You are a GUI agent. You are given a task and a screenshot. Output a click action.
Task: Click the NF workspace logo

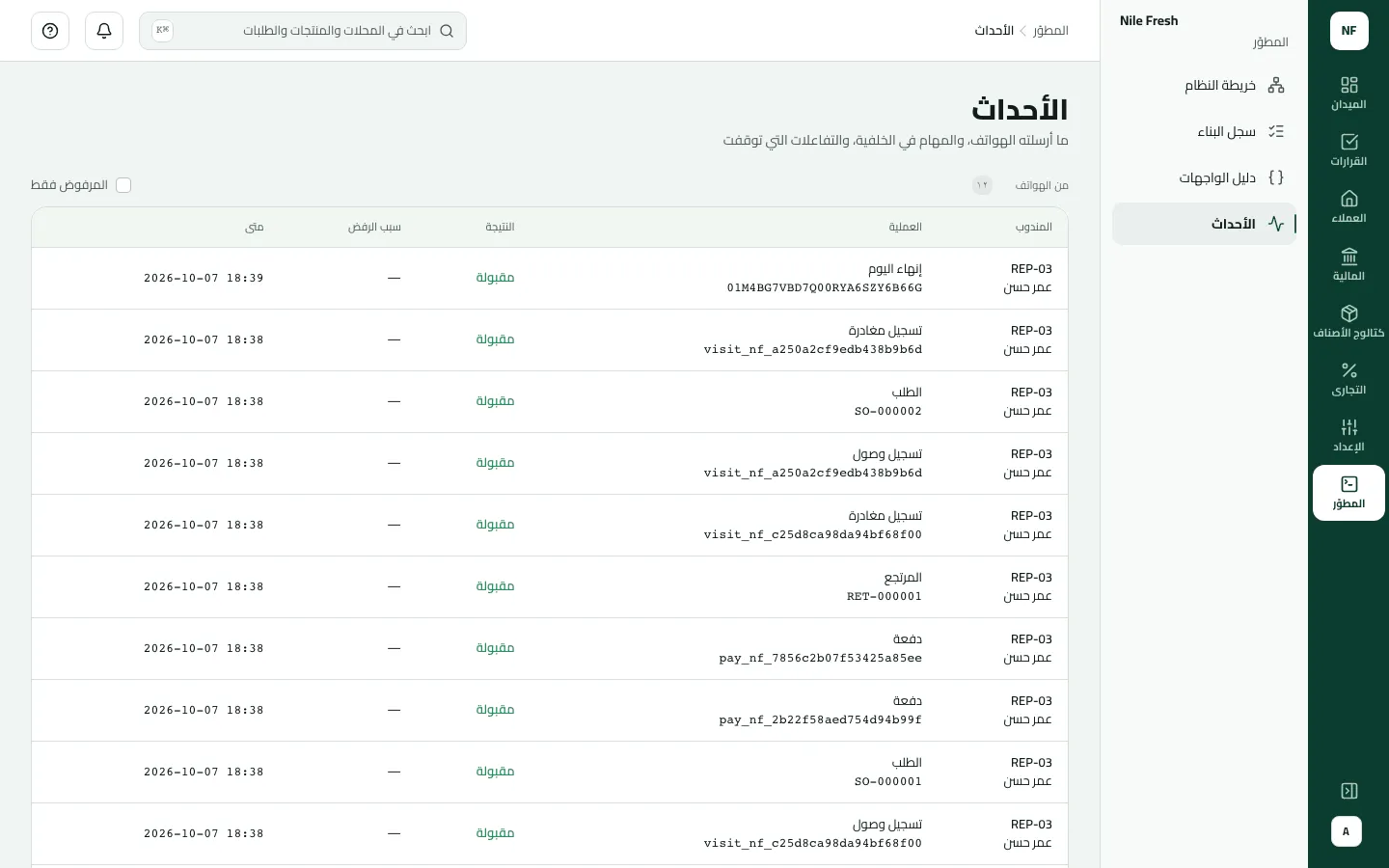click(x=1348, y=31)
